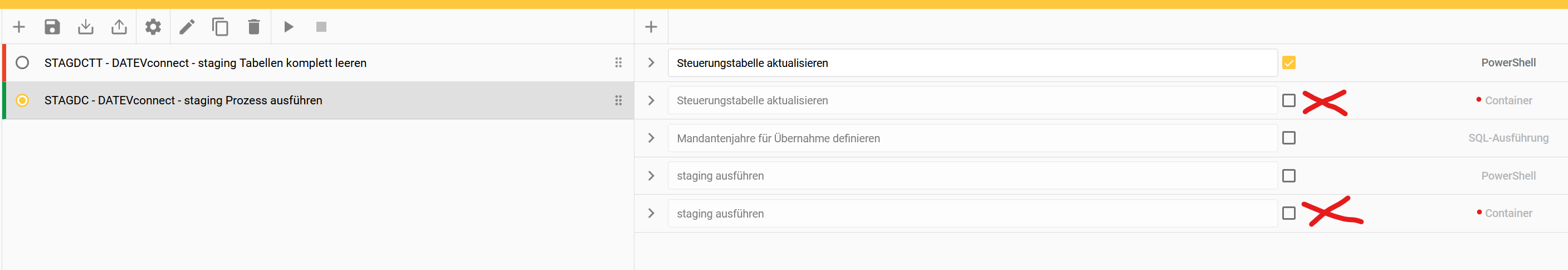Viewport: 1568px width, 270px height.
Task: Enable the Mandantenjahre für Übernahme definieren checkbox
Action: coord(1288,138)
